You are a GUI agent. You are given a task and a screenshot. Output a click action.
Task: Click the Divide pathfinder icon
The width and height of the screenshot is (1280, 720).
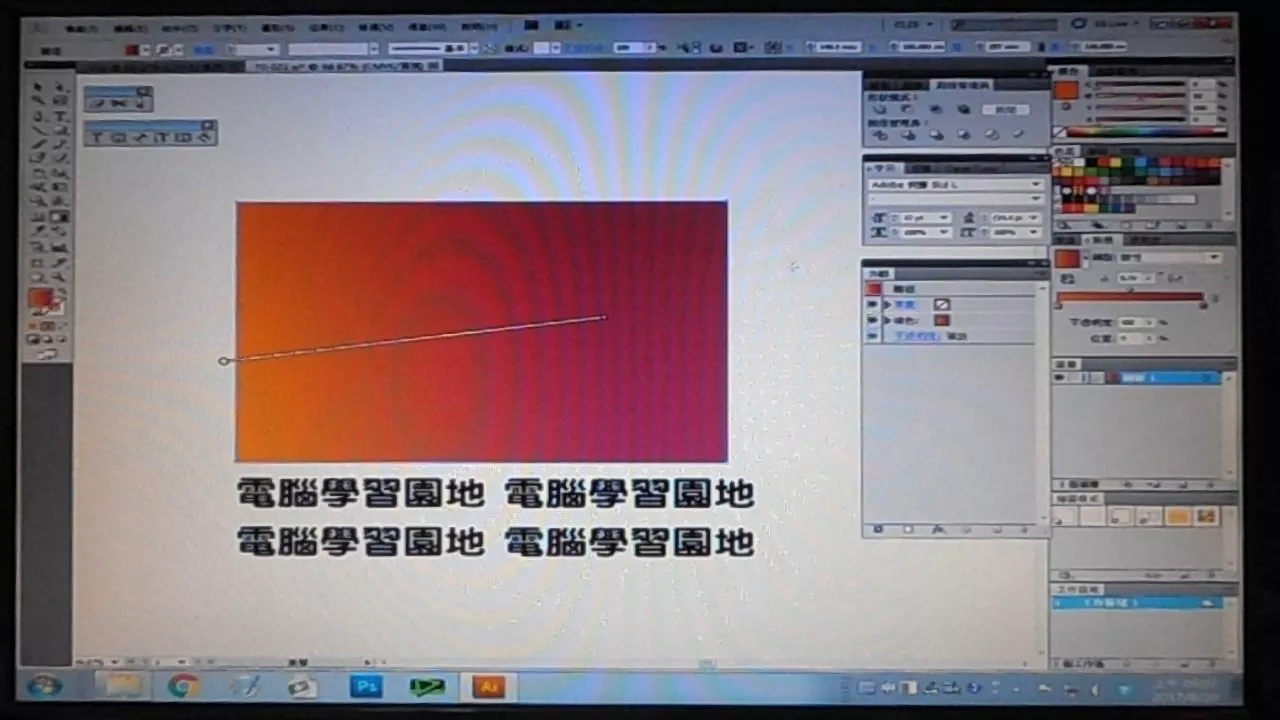(x=880, y=134)
